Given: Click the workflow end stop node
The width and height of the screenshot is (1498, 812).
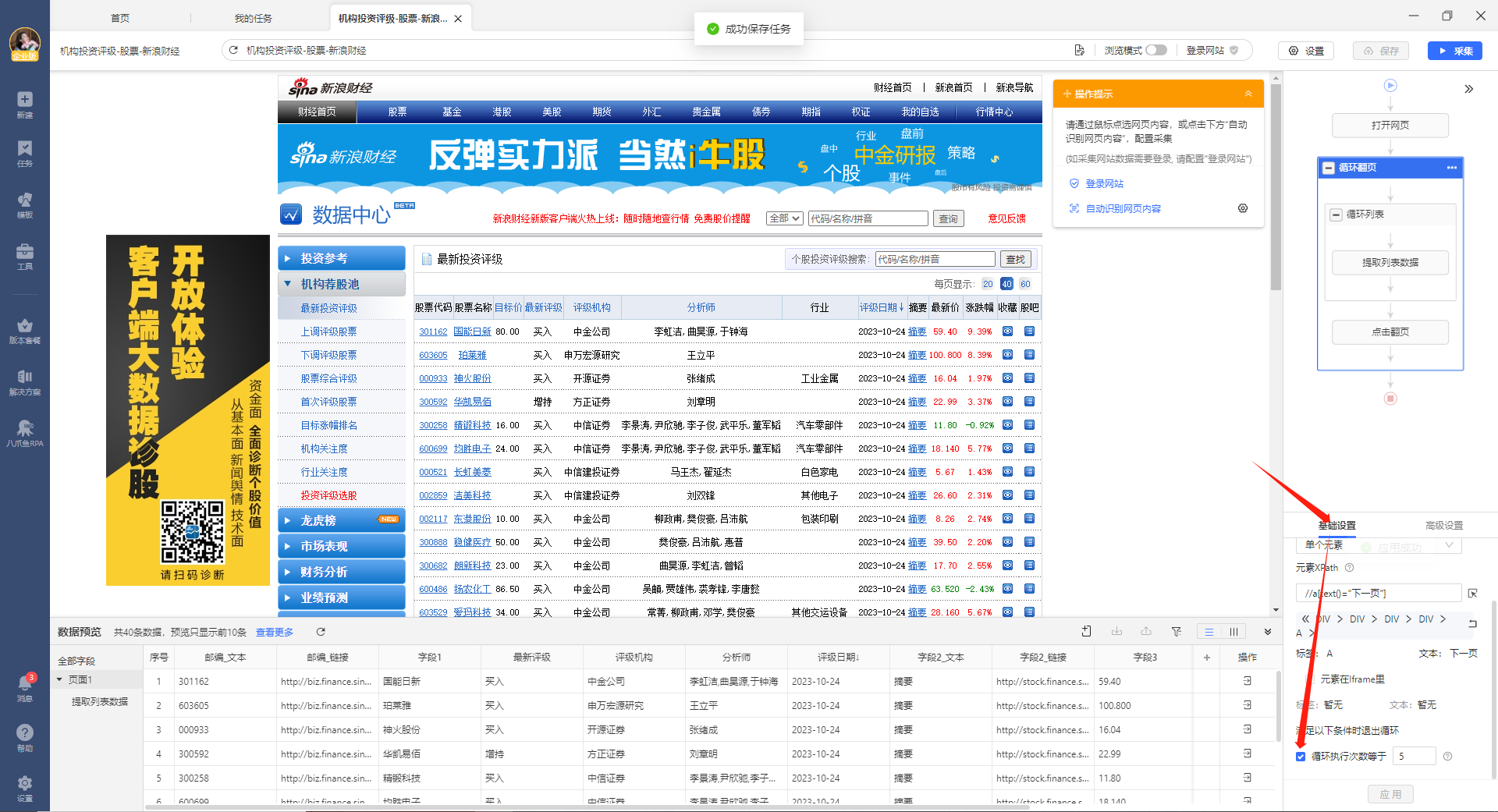Looking at the screenshot, I should click(1390, 399).
